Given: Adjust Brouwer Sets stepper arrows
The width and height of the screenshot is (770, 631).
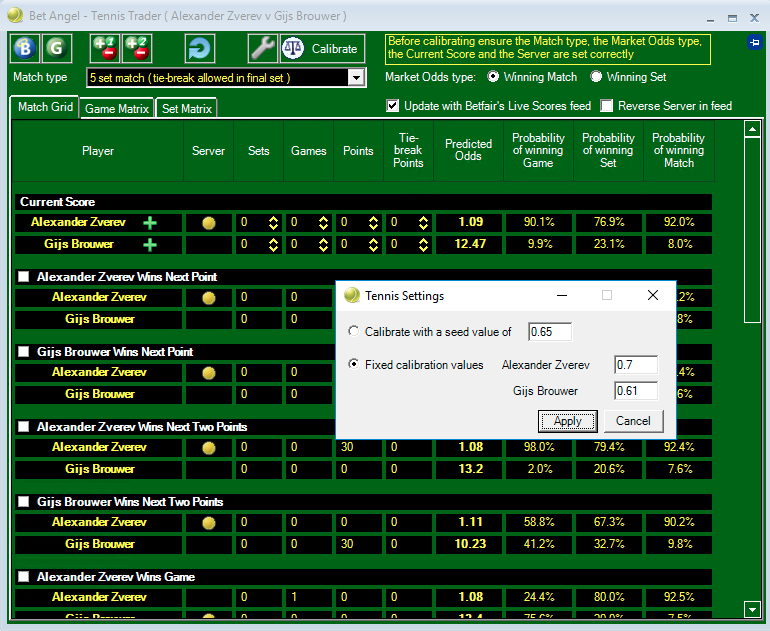Looking at the screenshot, I should click(x=273, y=245).
